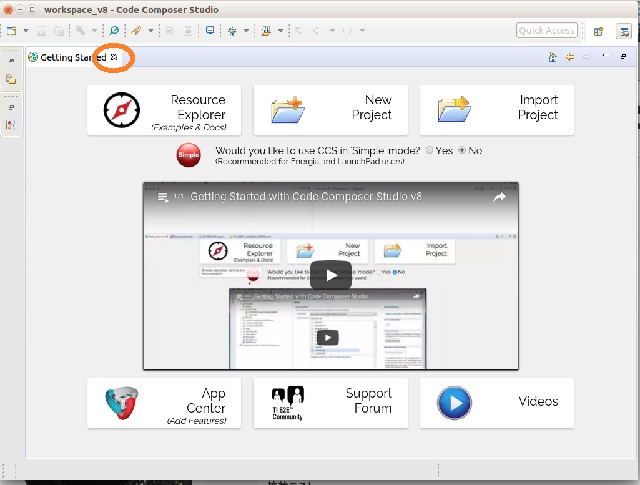The image size is (640, 485).
Task: Click the compass icon on Resource Explorer
Action: point(122,110)
